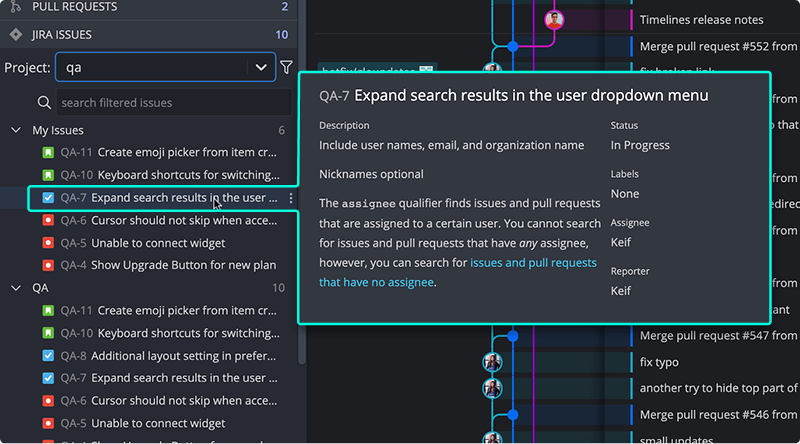Collapse the QA issues group
This screenshot has width=800, height=444.
[16, 288]
